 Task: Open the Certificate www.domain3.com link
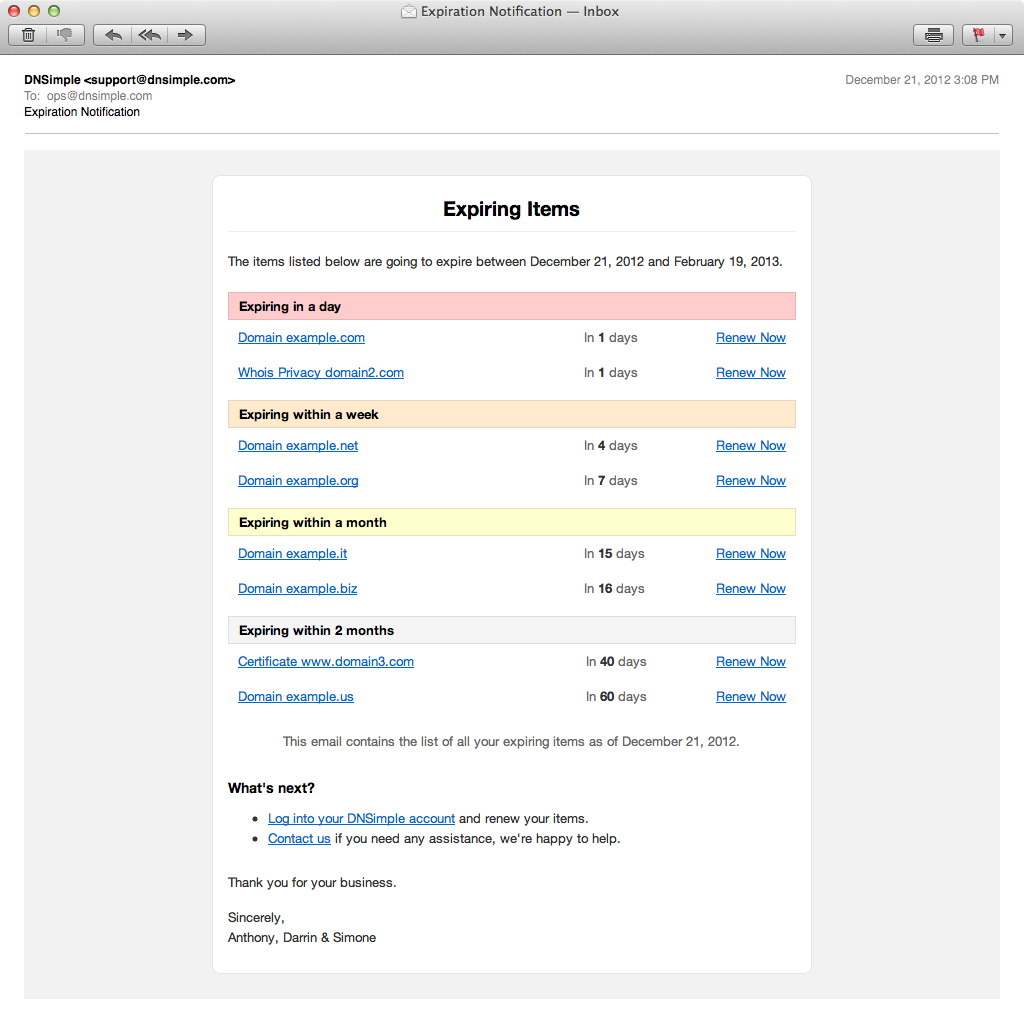pyautogui.click(x=326, y=662)
